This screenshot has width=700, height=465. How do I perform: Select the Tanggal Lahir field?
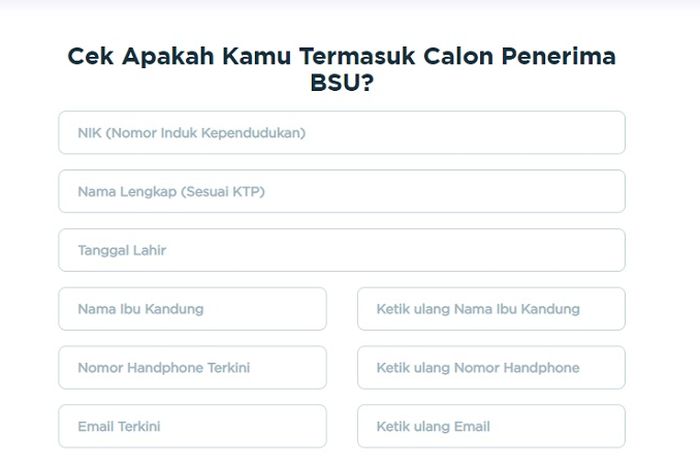click(341, 250)
